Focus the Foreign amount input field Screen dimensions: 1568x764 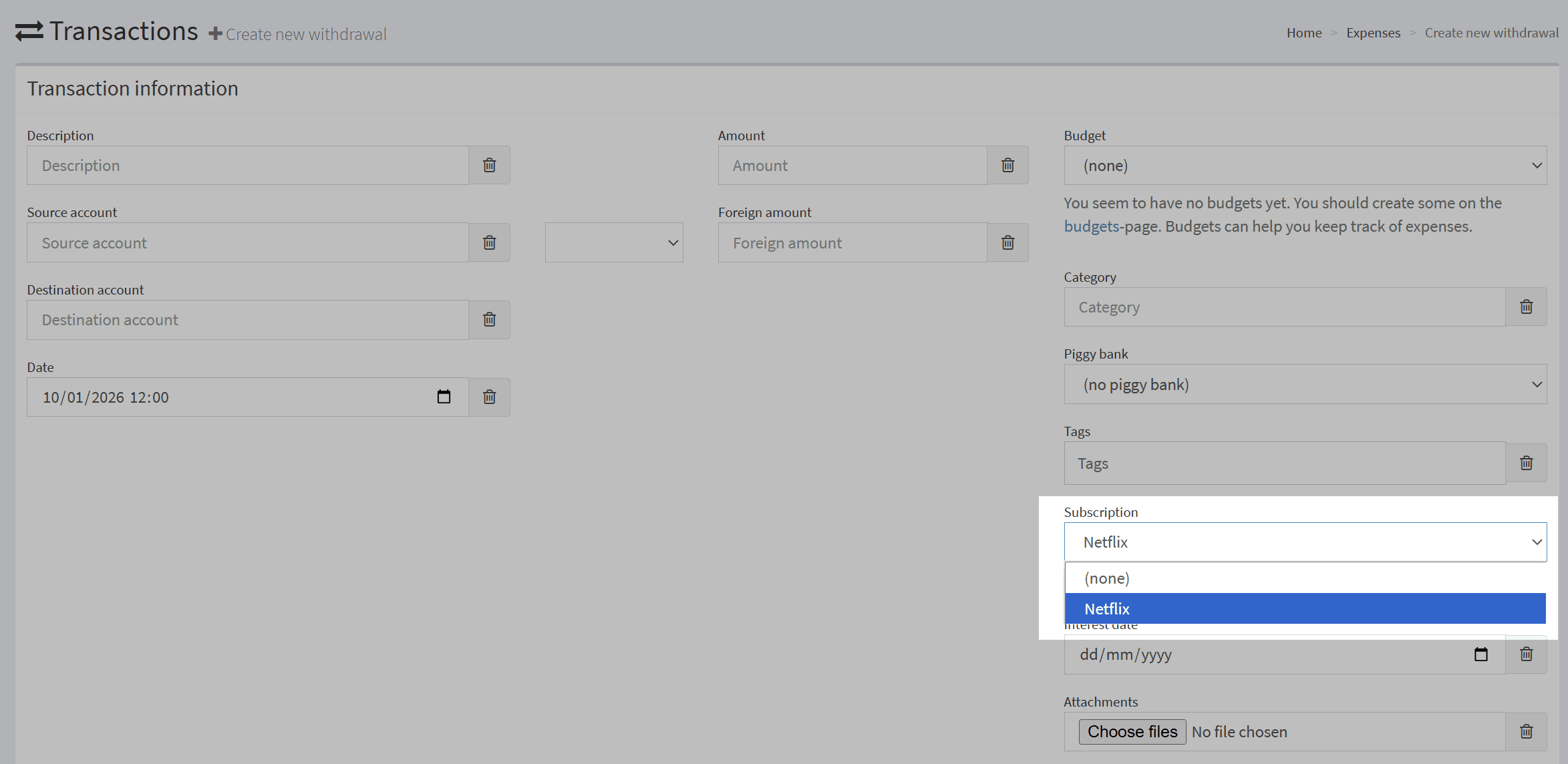[852, 242]
